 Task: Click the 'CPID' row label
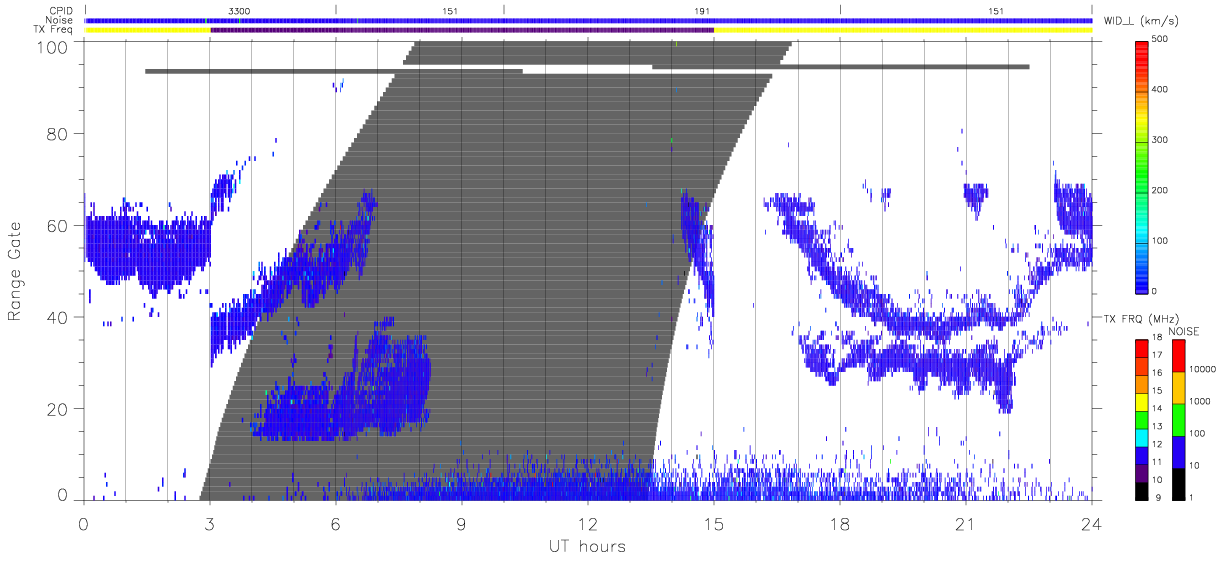[62, 10]
